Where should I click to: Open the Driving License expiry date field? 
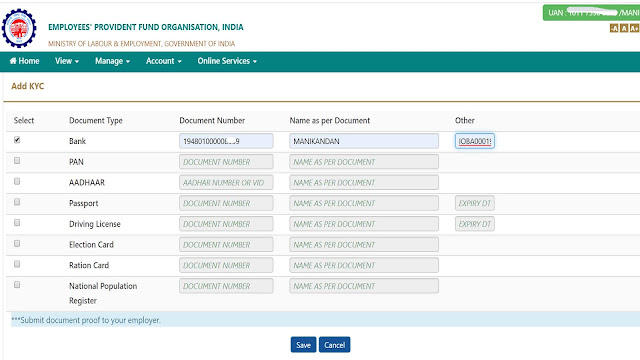[x=475, y=224]
